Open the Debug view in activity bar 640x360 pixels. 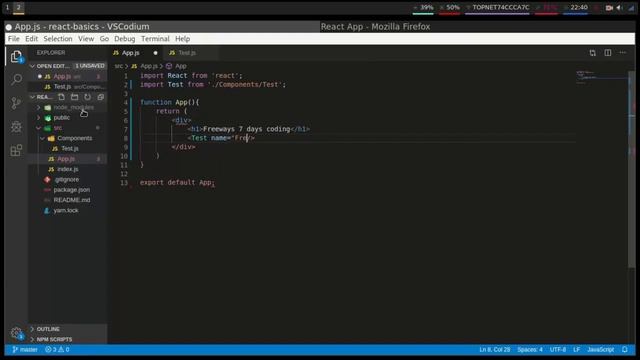tap(16, 127)
